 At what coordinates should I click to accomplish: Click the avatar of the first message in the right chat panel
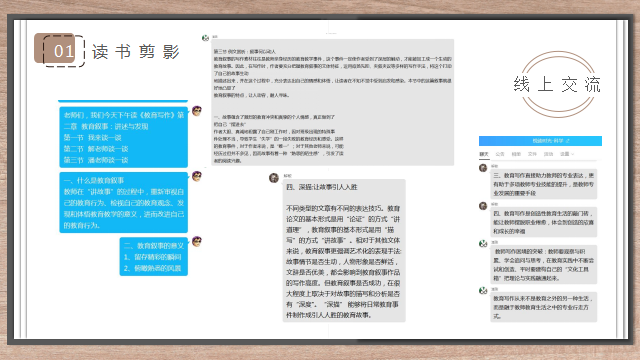coord(483,168)
